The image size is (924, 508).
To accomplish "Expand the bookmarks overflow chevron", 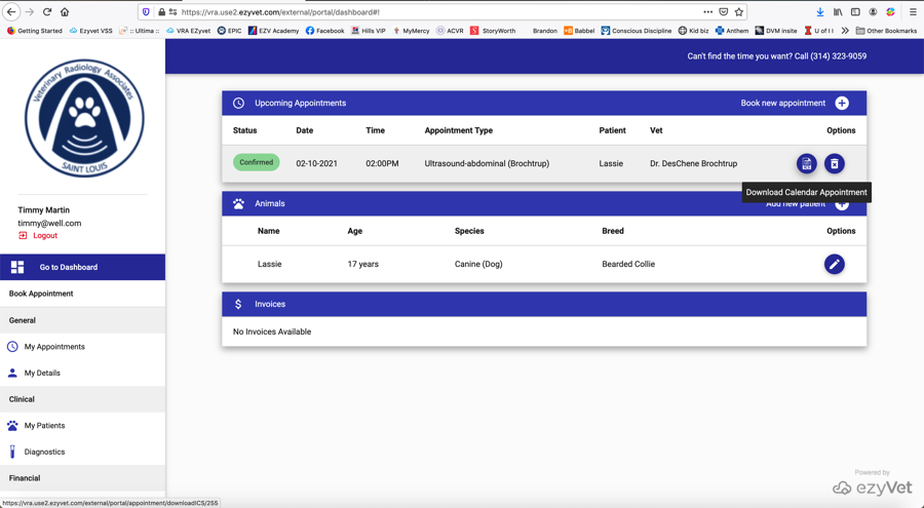I will coord(845,31).
